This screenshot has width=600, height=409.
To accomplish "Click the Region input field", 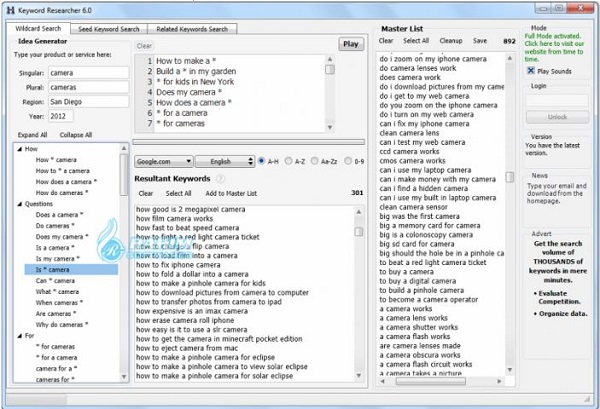I will pos(89,102).
